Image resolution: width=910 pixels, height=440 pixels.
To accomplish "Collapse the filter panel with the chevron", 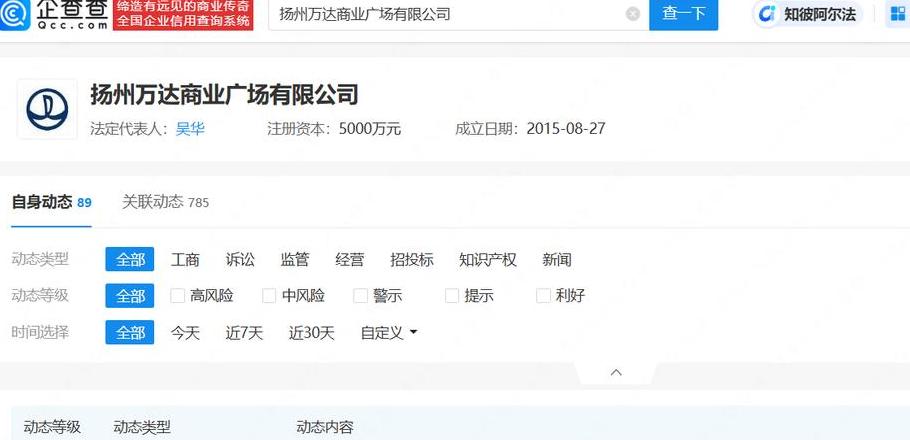I will (x=616, y=373).
